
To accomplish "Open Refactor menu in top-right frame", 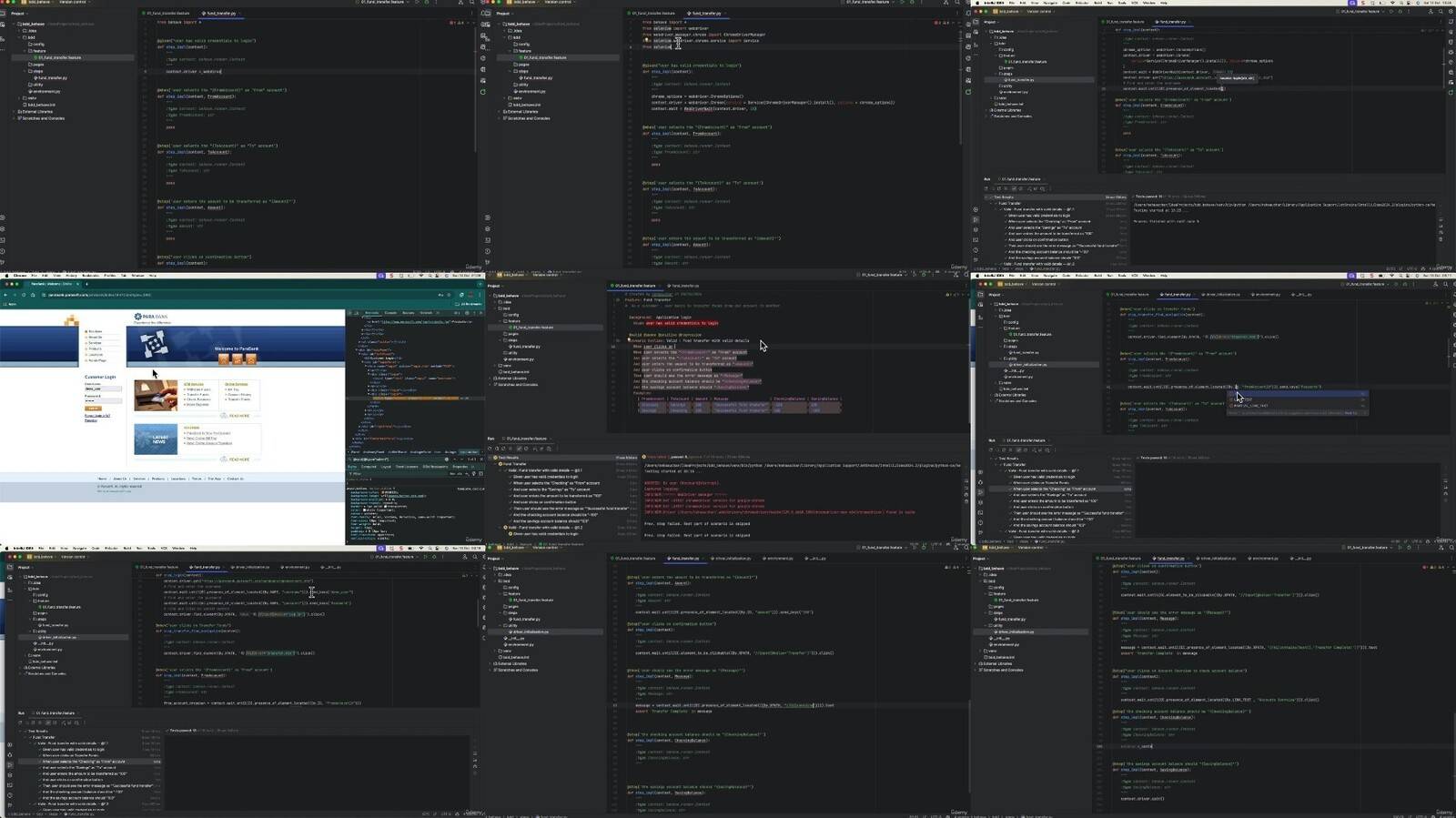I will click(1082, 3).
